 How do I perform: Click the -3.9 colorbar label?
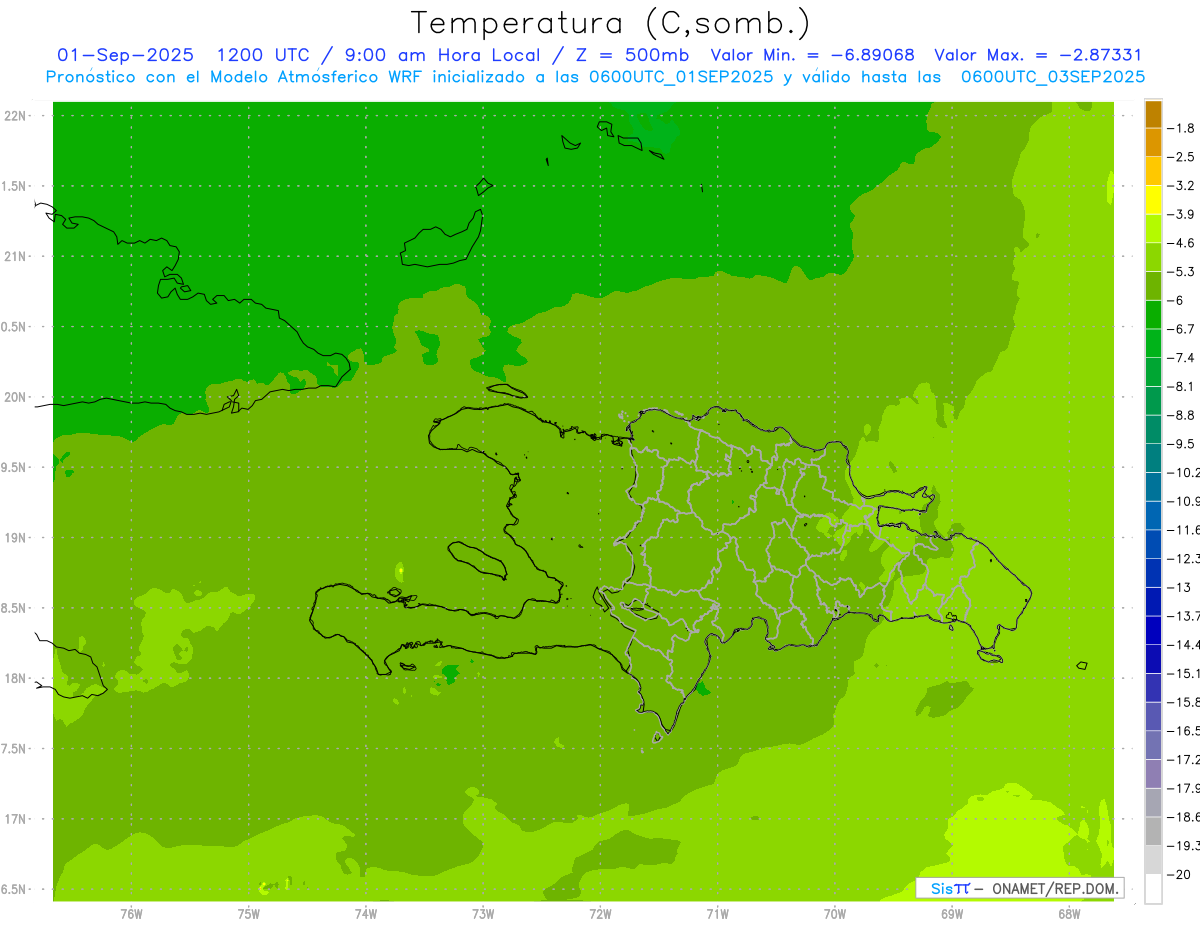[1181, 214]
